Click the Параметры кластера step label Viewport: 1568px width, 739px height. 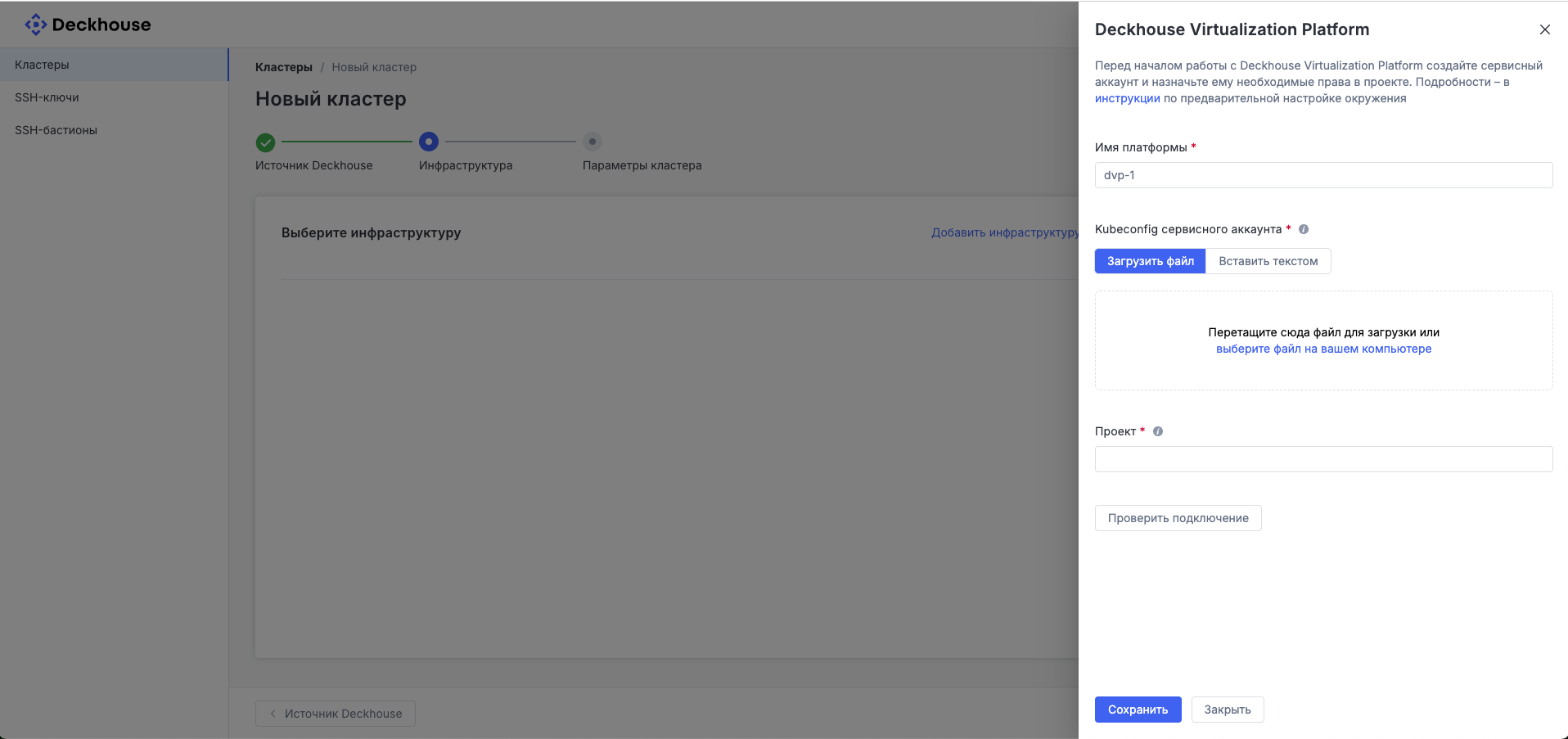(642, 165)
